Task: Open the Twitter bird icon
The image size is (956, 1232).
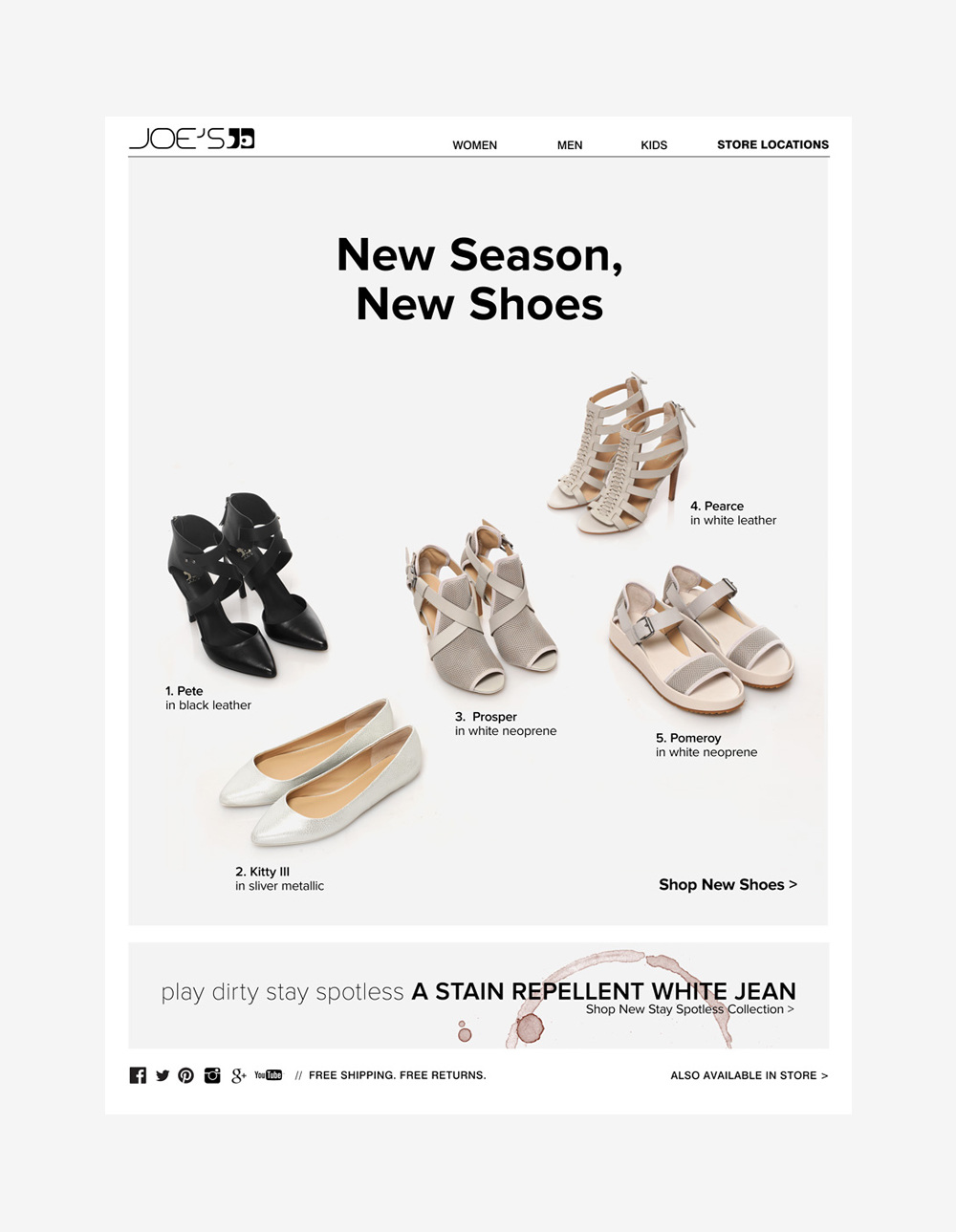Action: coord(163,1075)
